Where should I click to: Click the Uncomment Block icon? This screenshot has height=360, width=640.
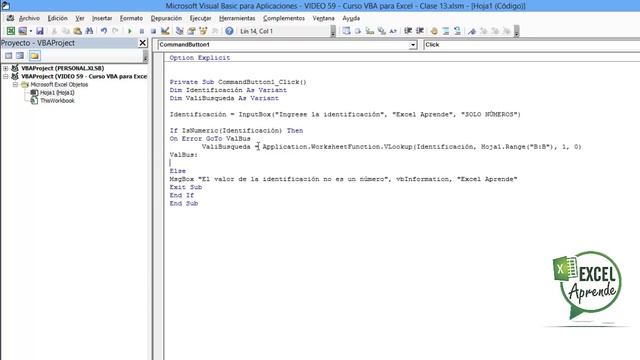pyautogui.click(x=458, y=31)
